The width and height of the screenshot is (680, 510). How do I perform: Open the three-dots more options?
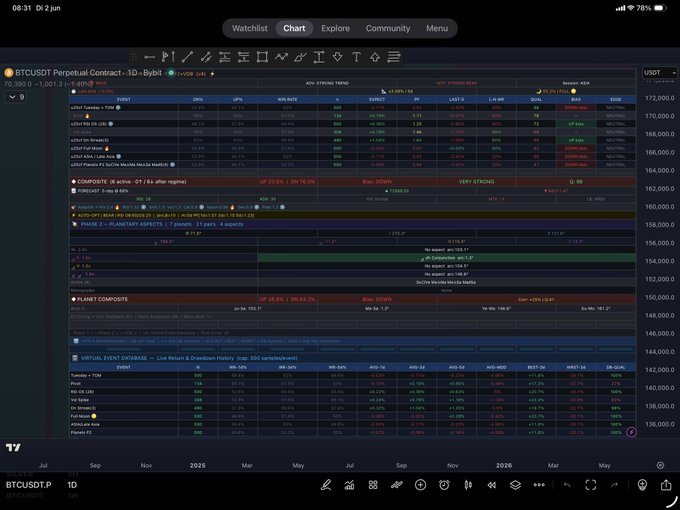click(539, 485)
